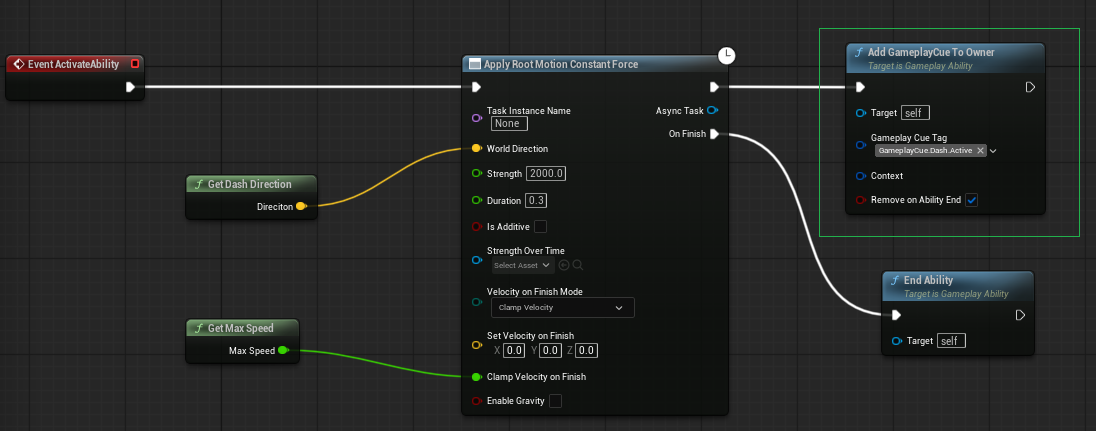
Task: Click Event ActivateAbility execution output pin
Action: tap(130, 87)
